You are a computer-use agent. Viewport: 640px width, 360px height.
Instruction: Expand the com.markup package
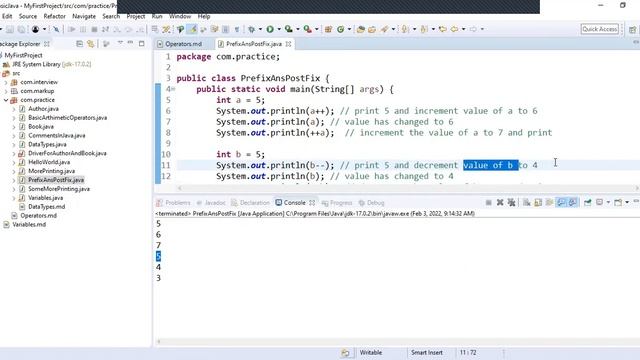6,91
